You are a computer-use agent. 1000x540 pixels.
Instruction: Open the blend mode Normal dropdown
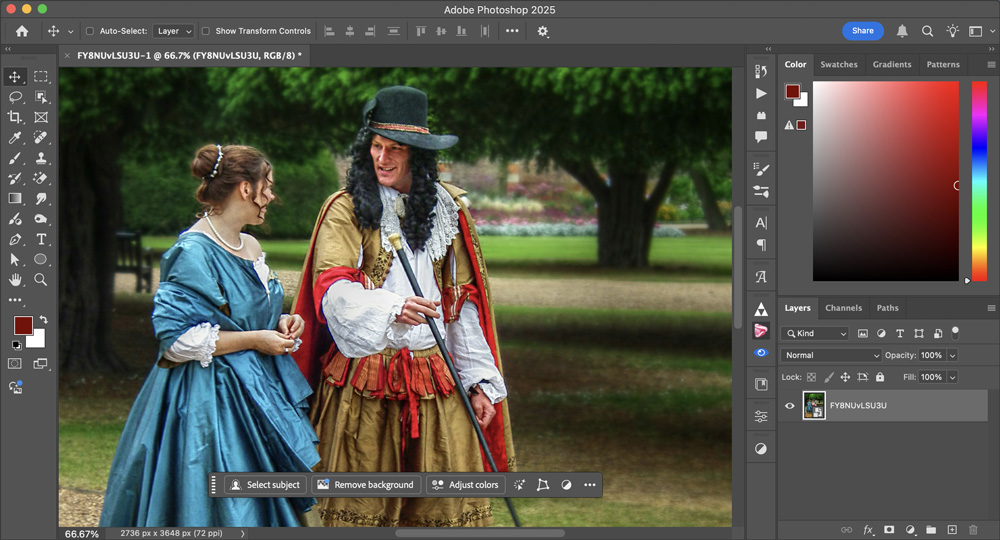tap(832, 356)
